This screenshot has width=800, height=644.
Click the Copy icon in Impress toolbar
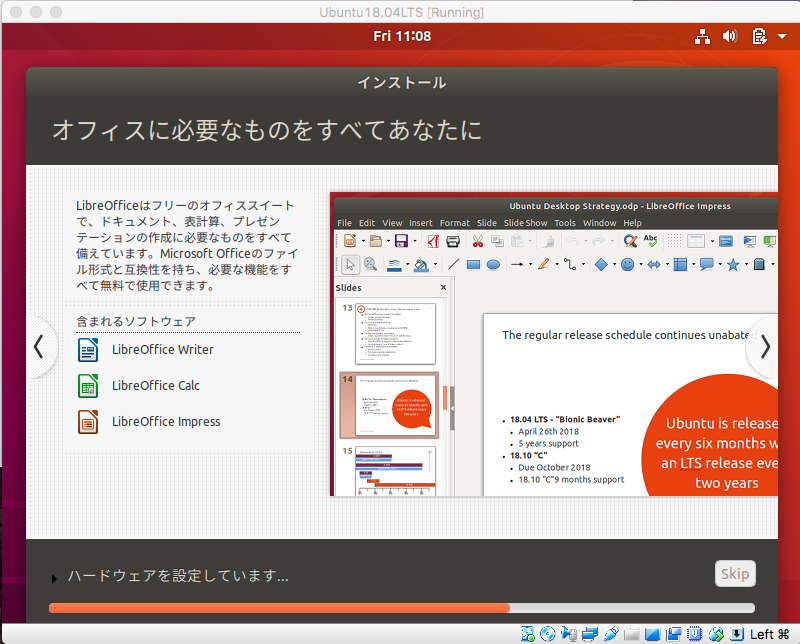(497, 241)
